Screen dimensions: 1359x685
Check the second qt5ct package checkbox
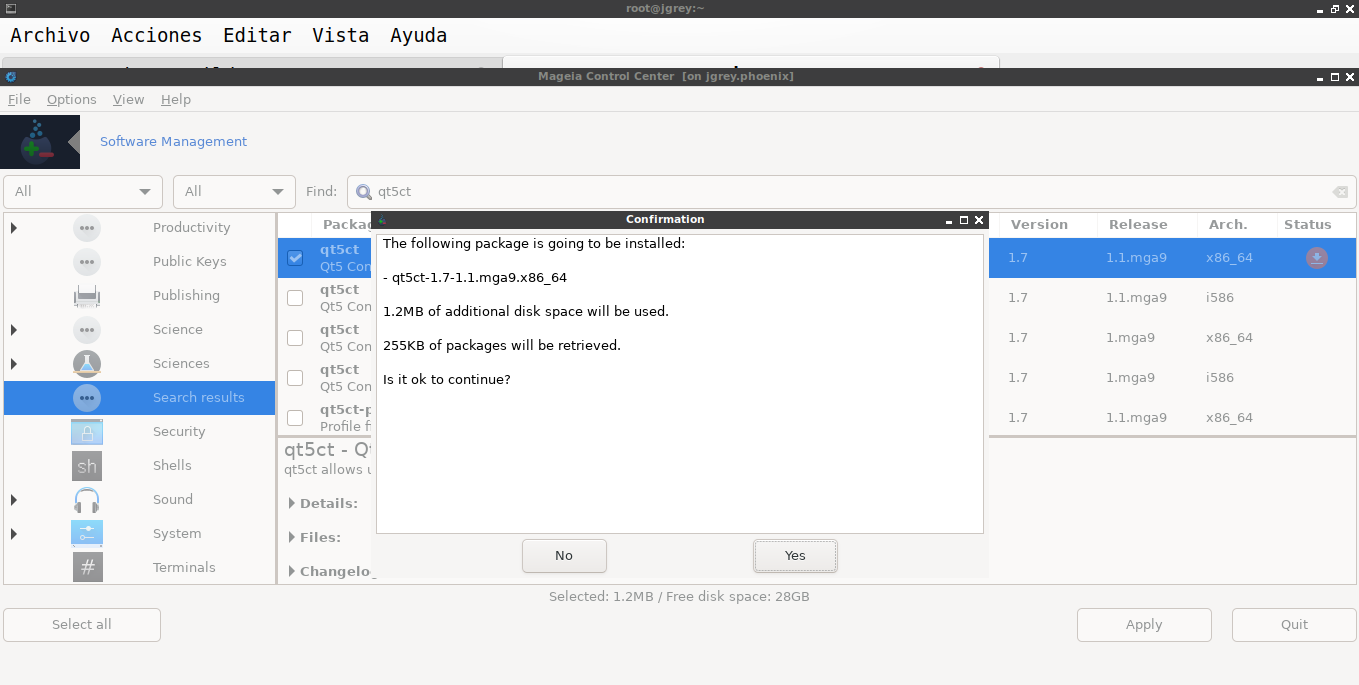(x=295, y=298)
